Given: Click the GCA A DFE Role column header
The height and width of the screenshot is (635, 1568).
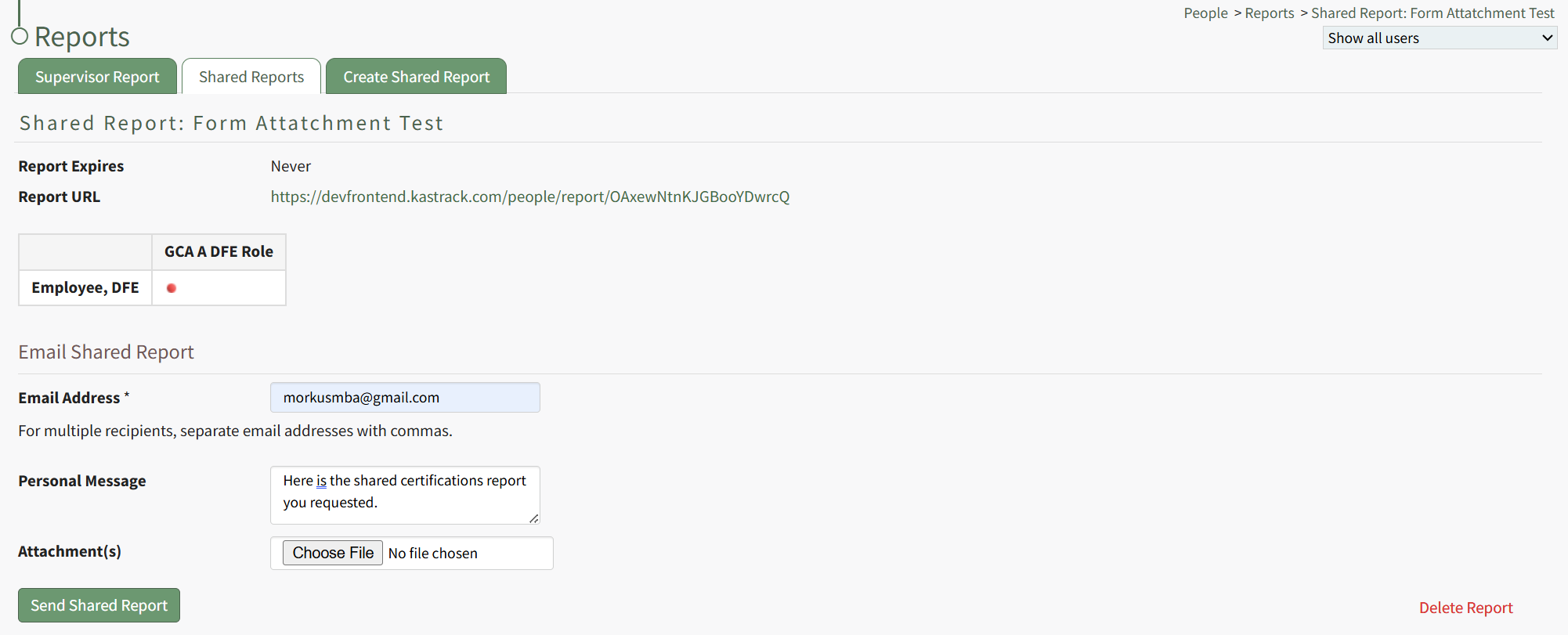Looking at the screenshot, I should (x=219, y=251).
